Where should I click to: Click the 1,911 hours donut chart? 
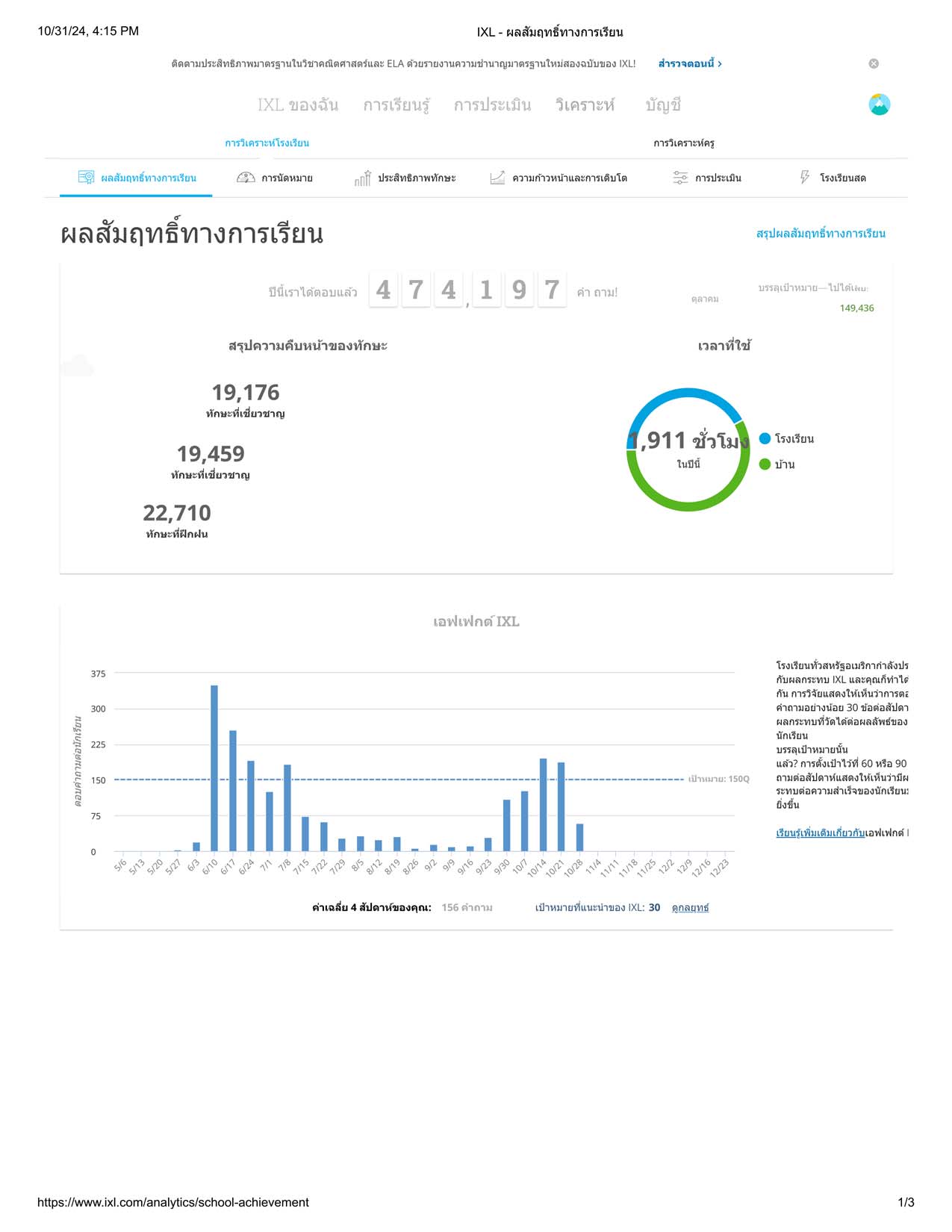[688, 449]
